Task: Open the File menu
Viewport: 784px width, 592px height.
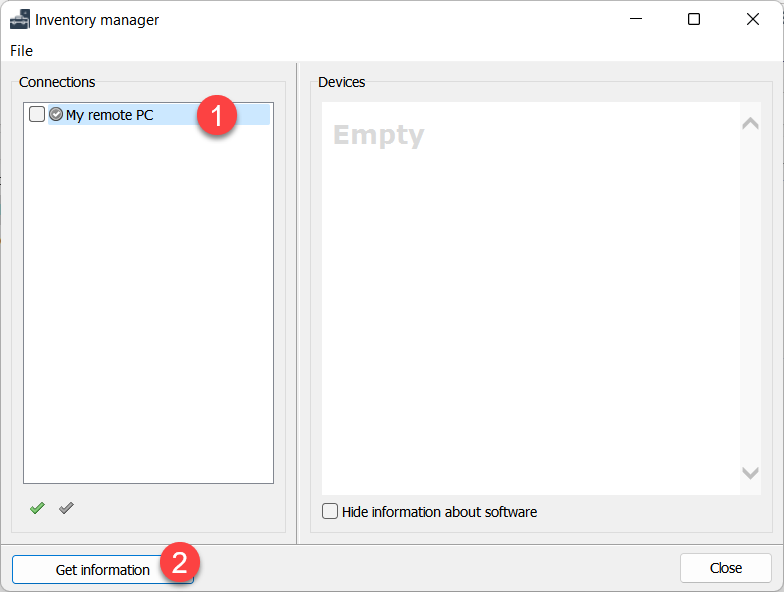Action: click(21, 50)
